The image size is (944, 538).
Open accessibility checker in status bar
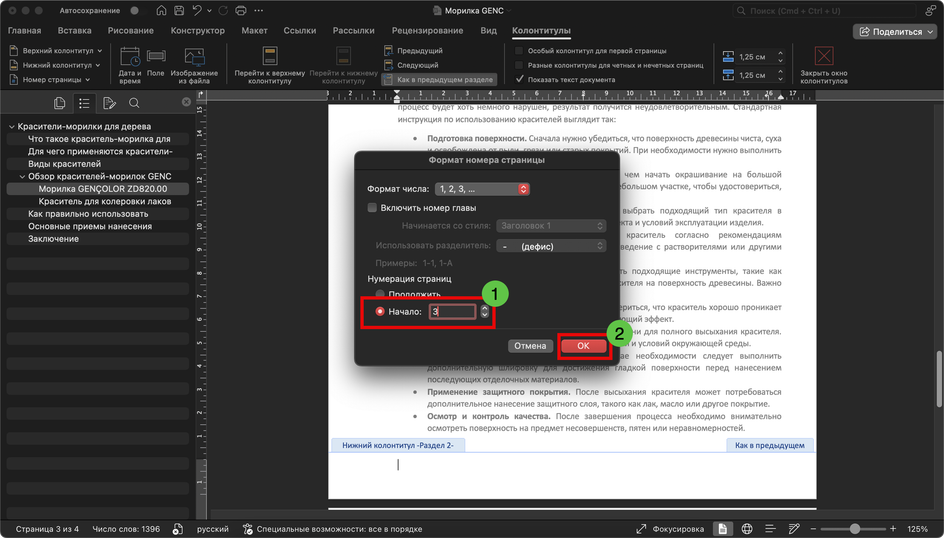332,529
